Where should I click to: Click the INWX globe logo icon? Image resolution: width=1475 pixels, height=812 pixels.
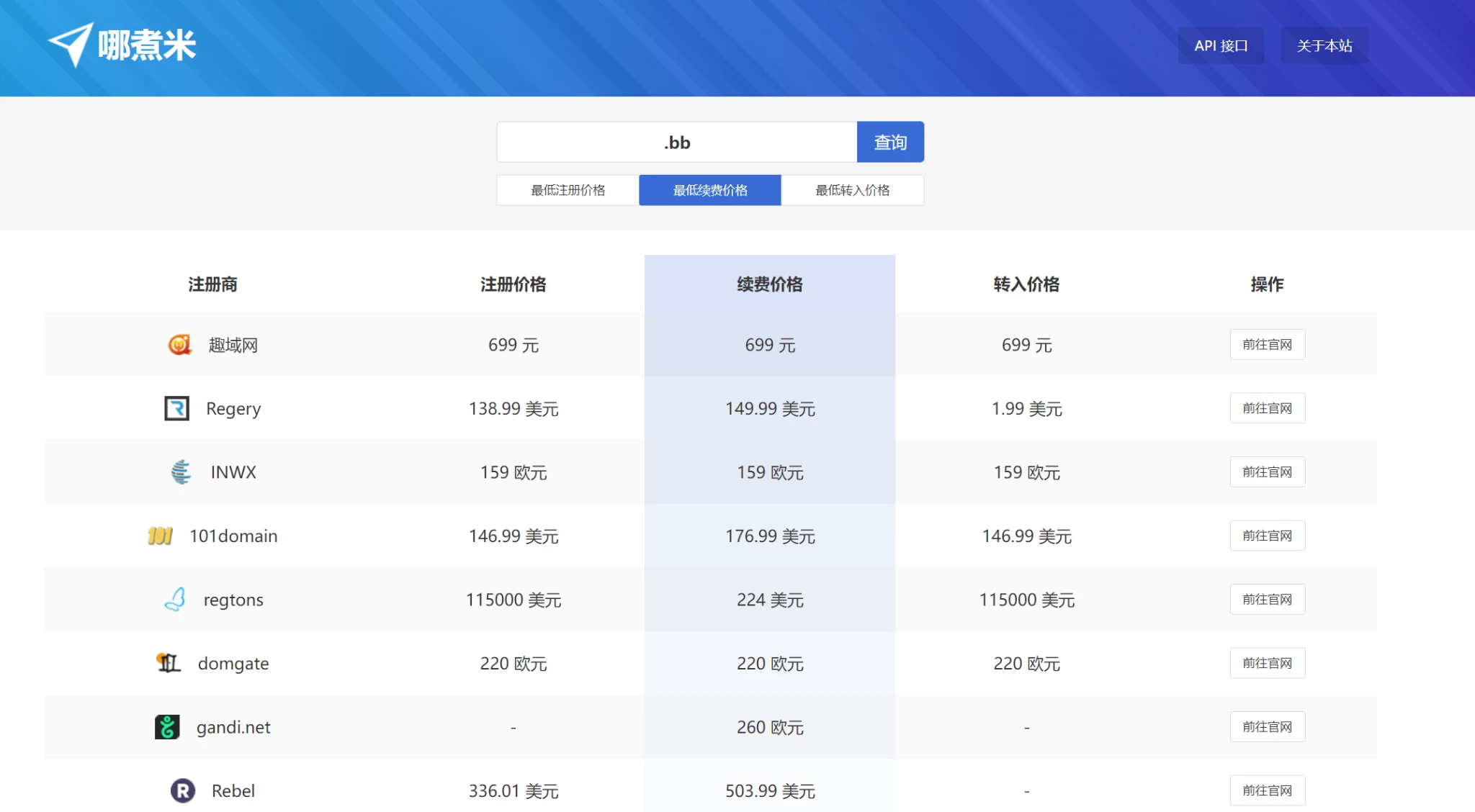click(x=181, y=472)
